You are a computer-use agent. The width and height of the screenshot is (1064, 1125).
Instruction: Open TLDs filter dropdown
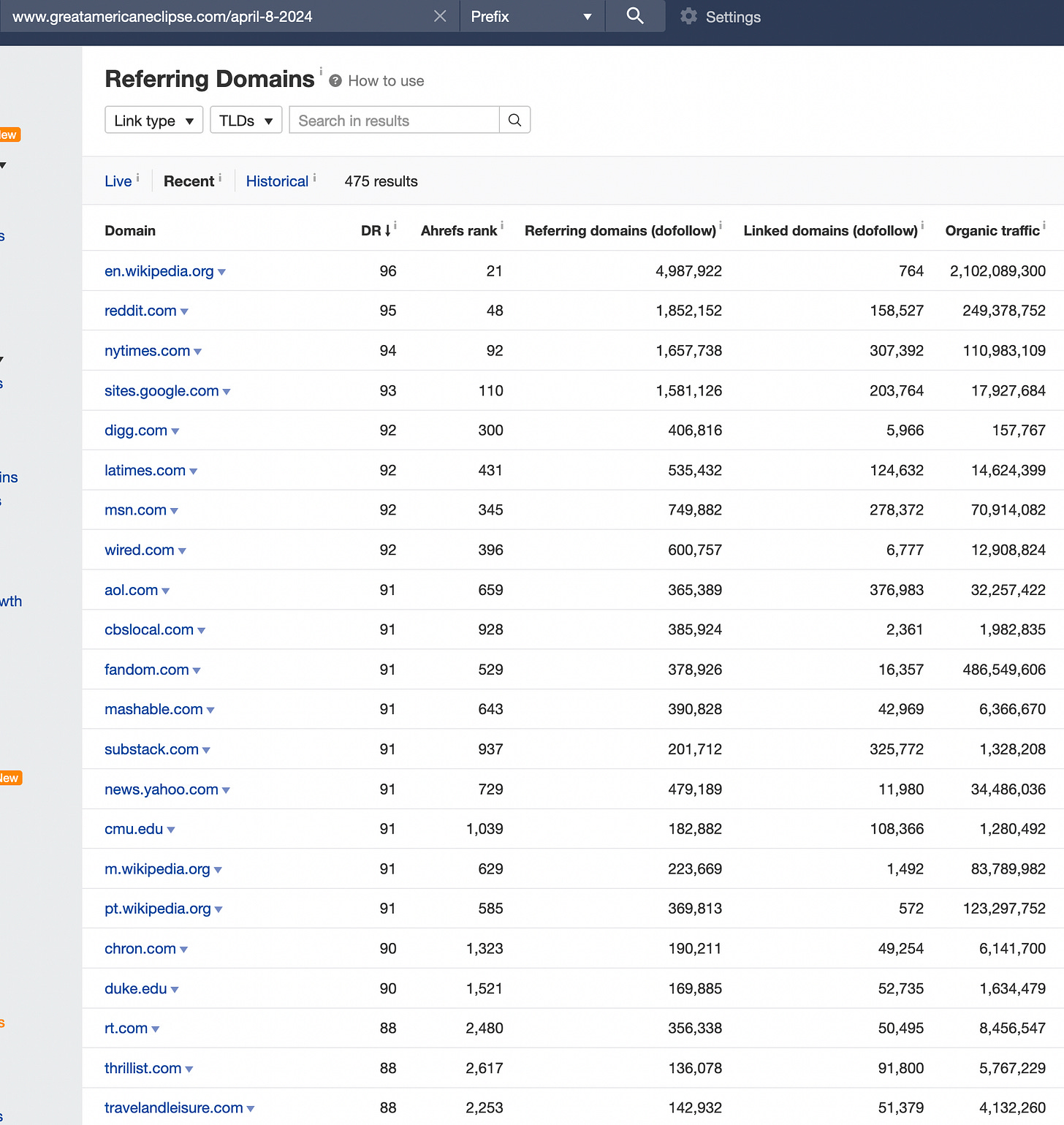[x=246, y=120]
